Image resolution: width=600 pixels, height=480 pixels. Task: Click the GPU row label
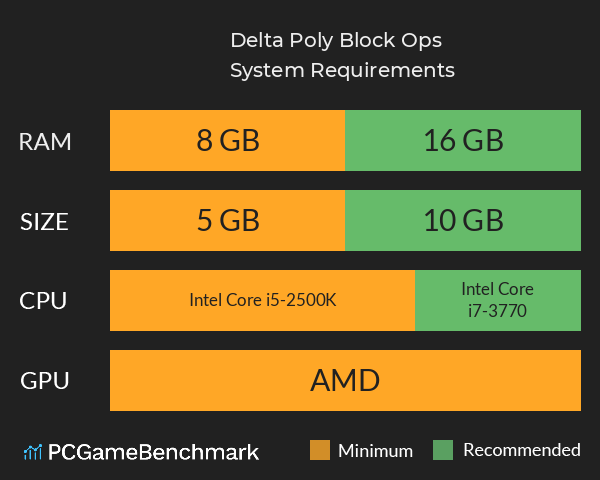click(45, 381)
